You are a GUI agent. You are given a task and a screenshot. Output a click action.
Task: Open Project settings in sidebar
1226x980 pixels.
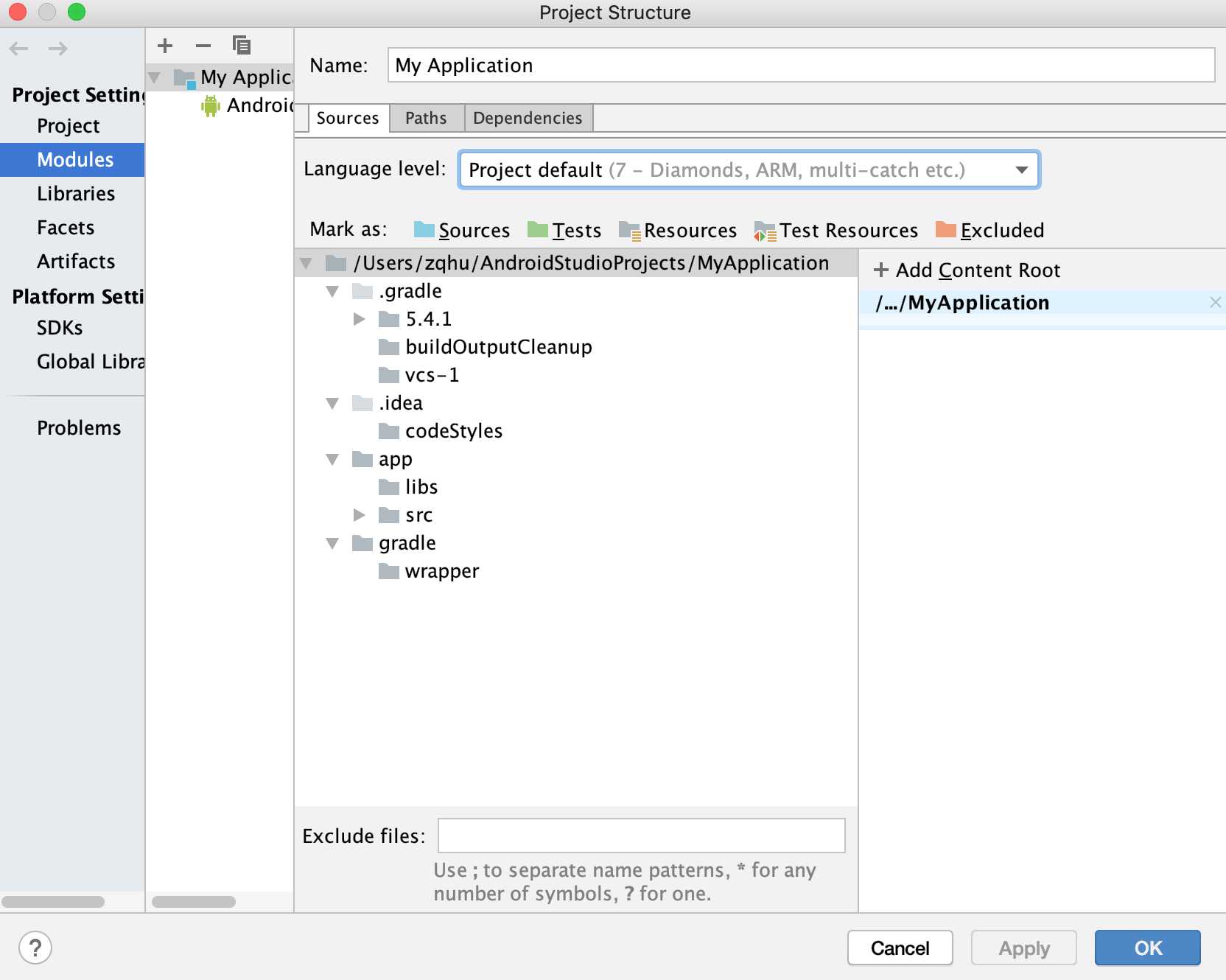tap(68, 126)
